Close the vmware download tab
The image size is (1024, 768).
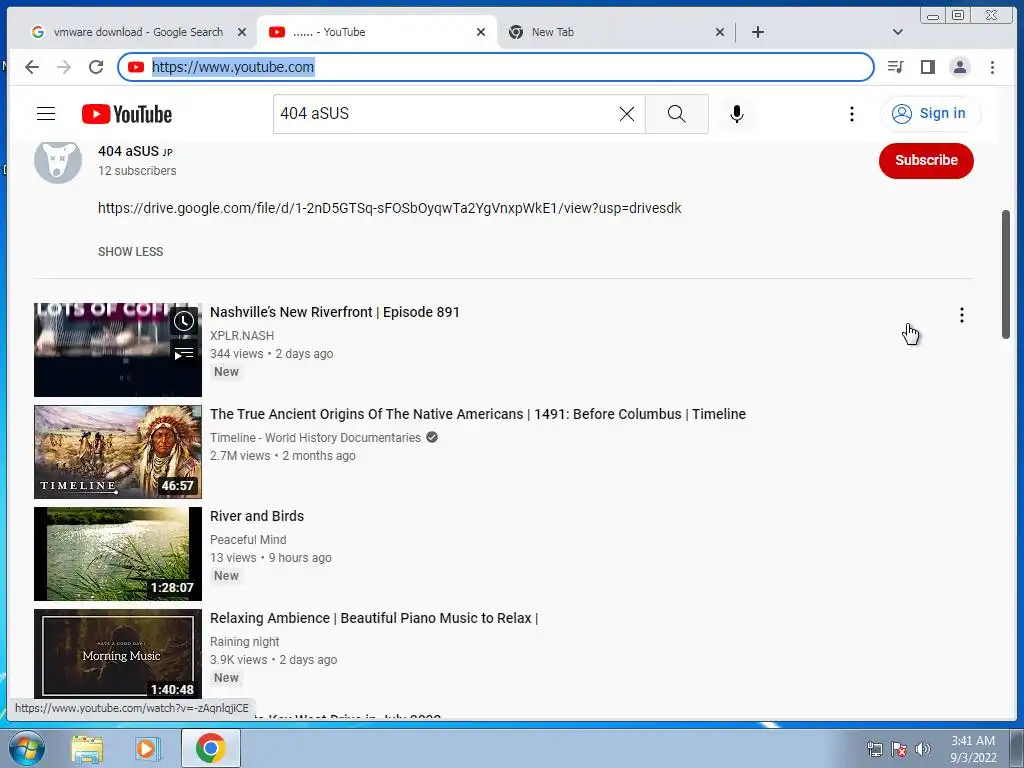(x=242, y=32)
